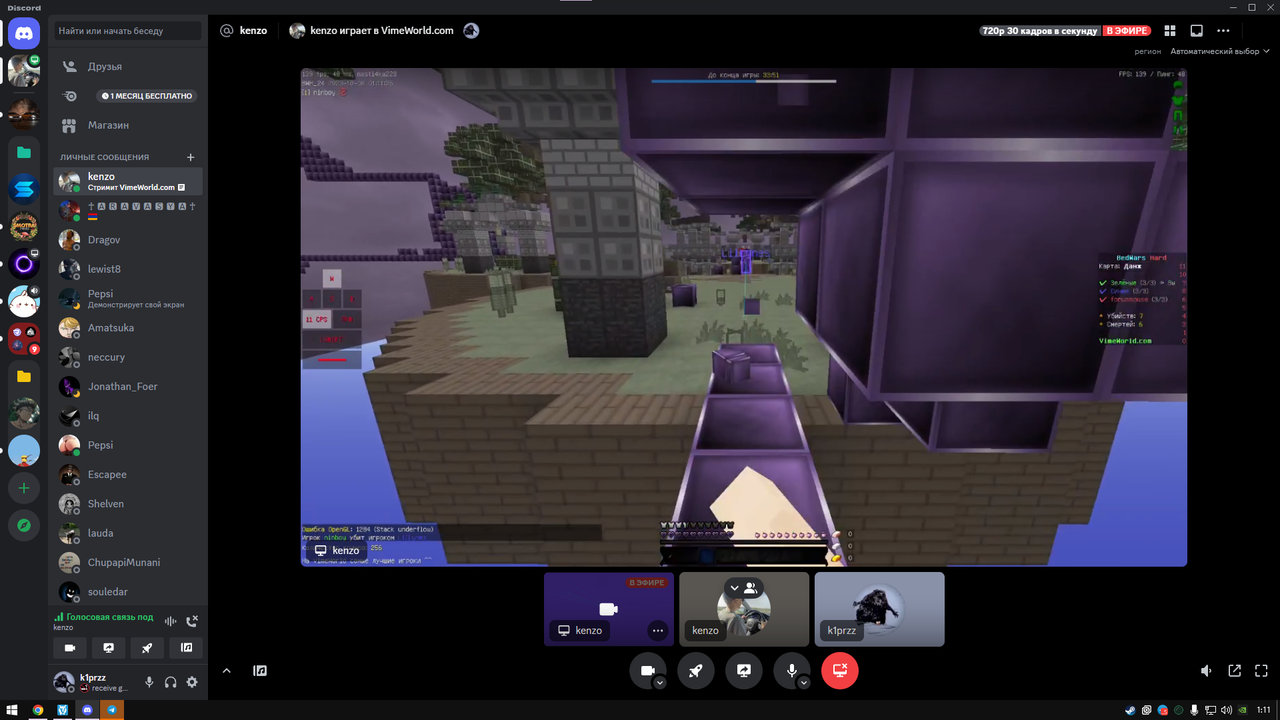The height and width of the screenshot is (720, 1280).
Task: Turn on camera in the voice panel
Action: pos(70,648)
